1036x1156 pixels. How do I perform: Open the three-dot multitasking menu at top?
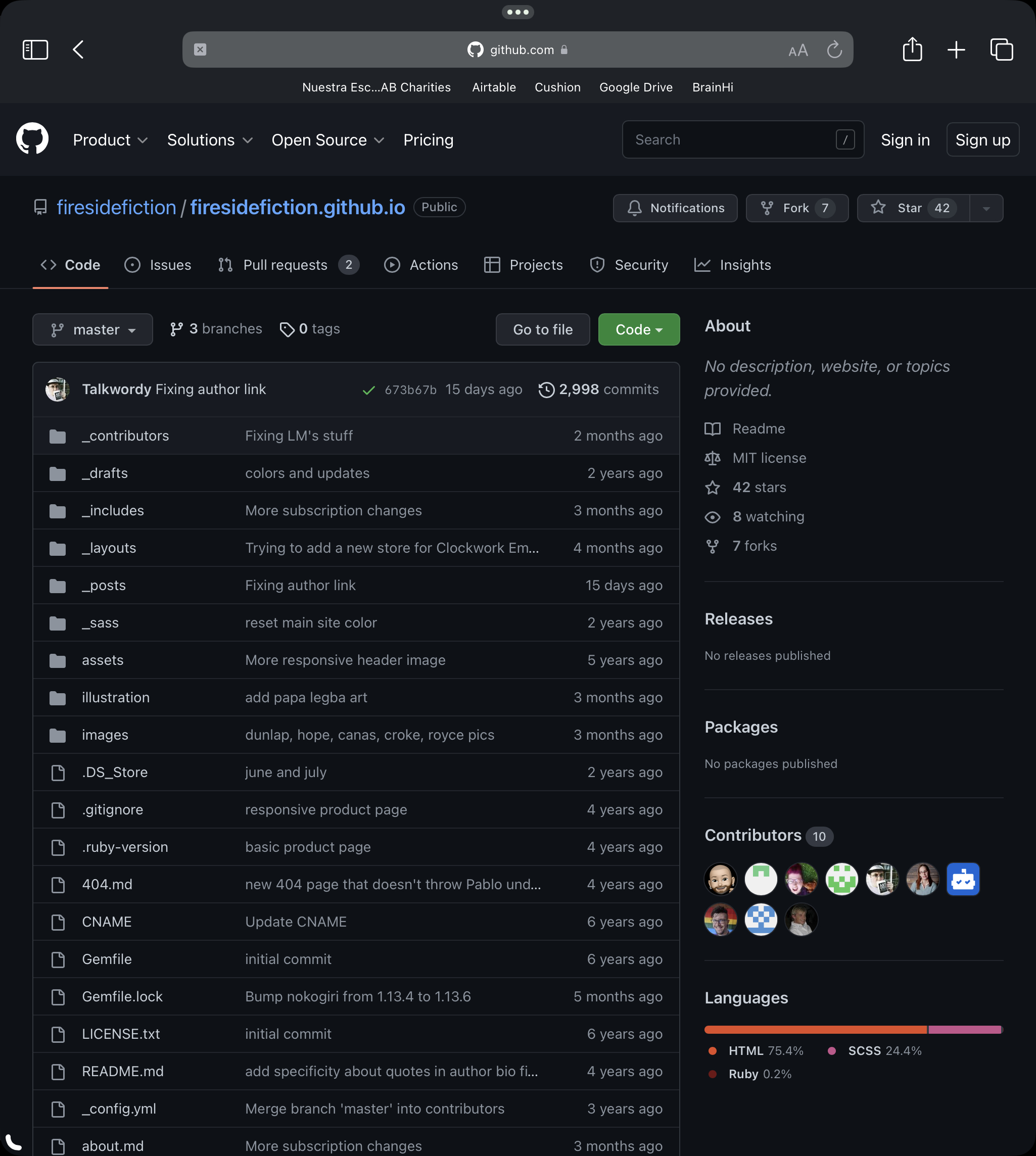click(518, 12)
